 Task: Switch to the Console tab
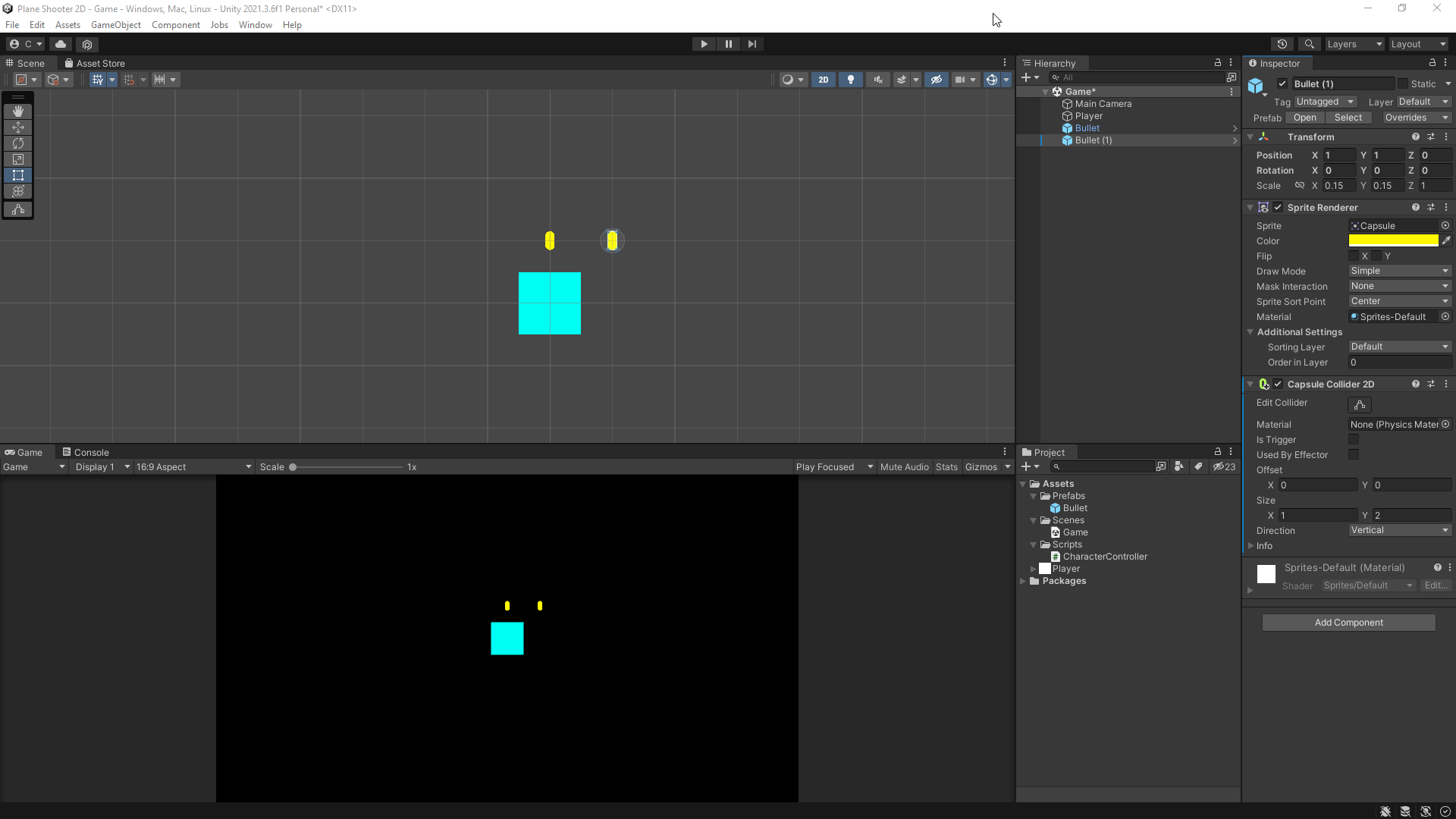click(x=91, y=451)
